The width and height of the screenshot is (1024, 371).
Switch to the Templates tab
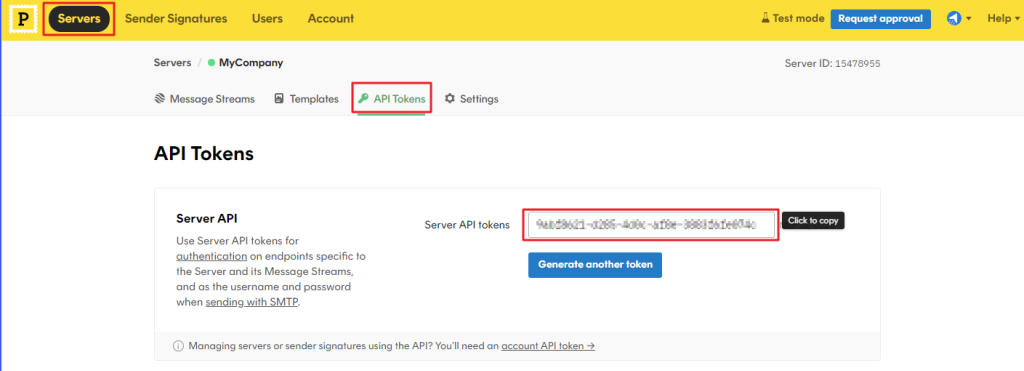point(306,99)
